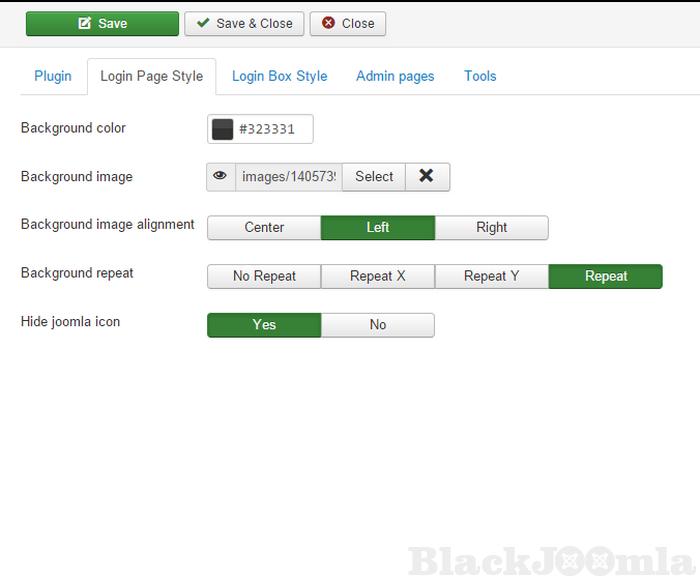Choose No Repeat for background repeat
This screenshot has height=581, width=700.
[264, 276]
